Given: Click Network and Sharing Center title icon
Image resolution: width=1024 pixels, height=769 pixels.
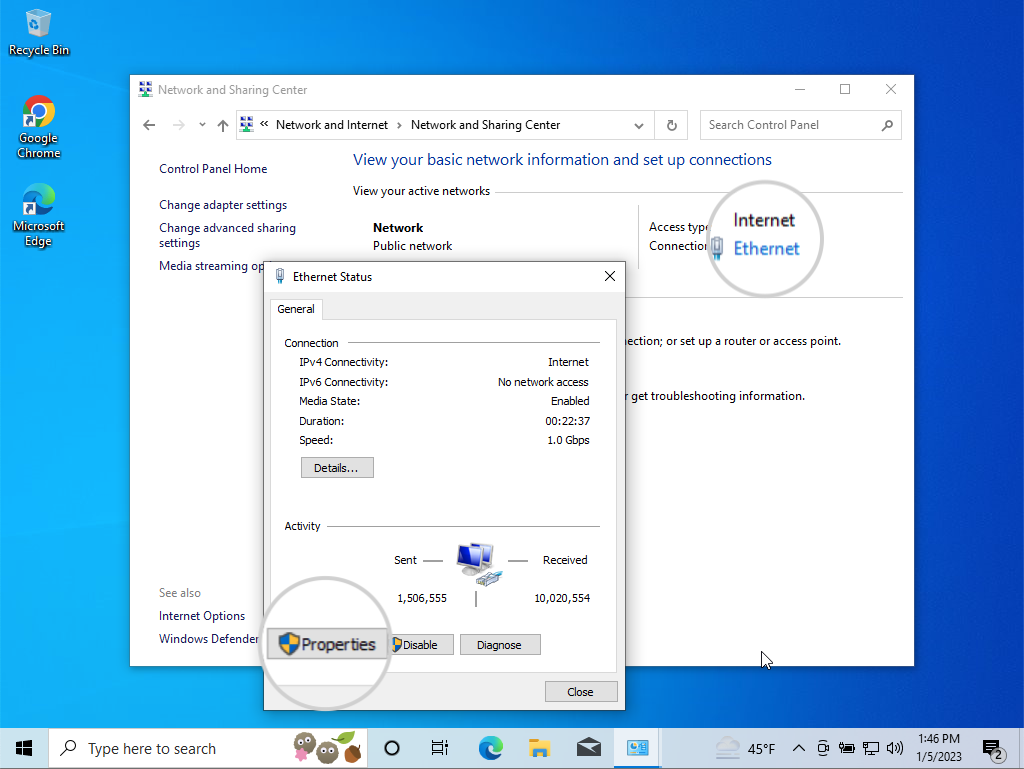Looking at the screenshot, I should click(x=145, y=89).
